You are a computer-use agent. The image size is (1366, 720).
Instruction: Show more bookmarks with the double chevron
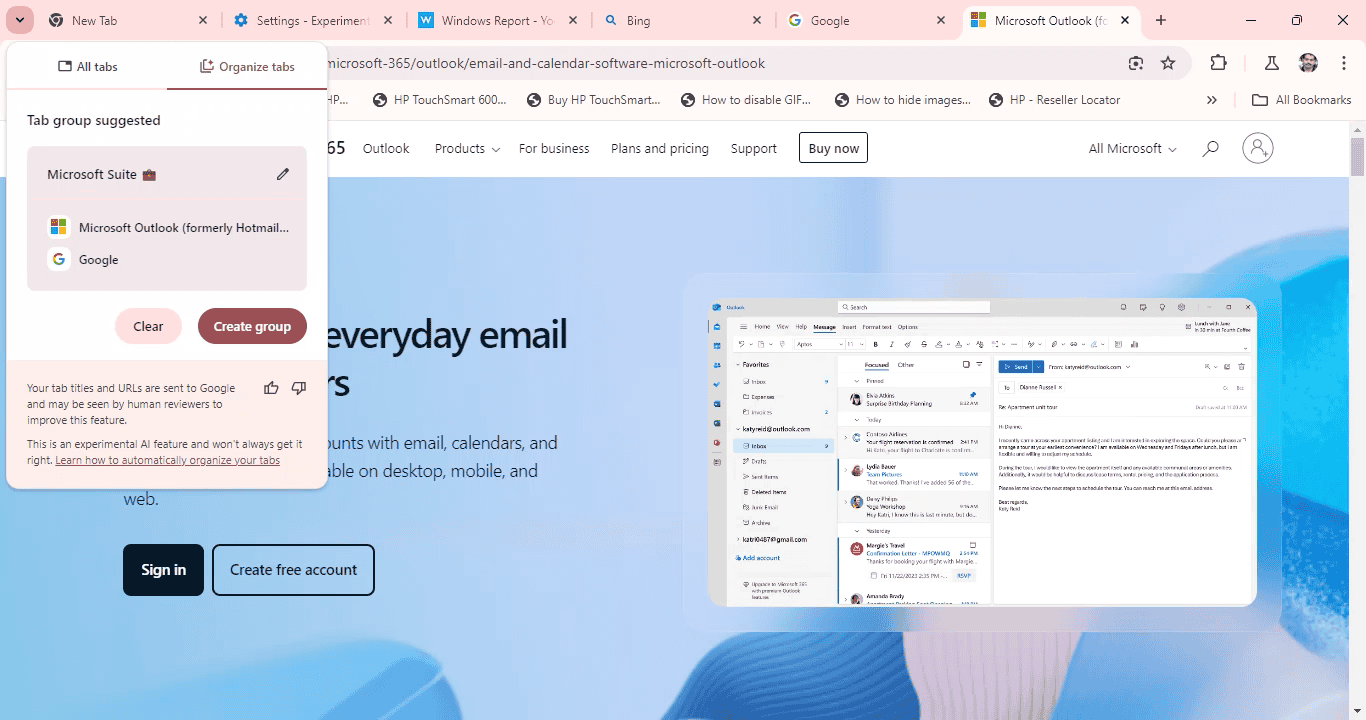[x=1212, y=100]
